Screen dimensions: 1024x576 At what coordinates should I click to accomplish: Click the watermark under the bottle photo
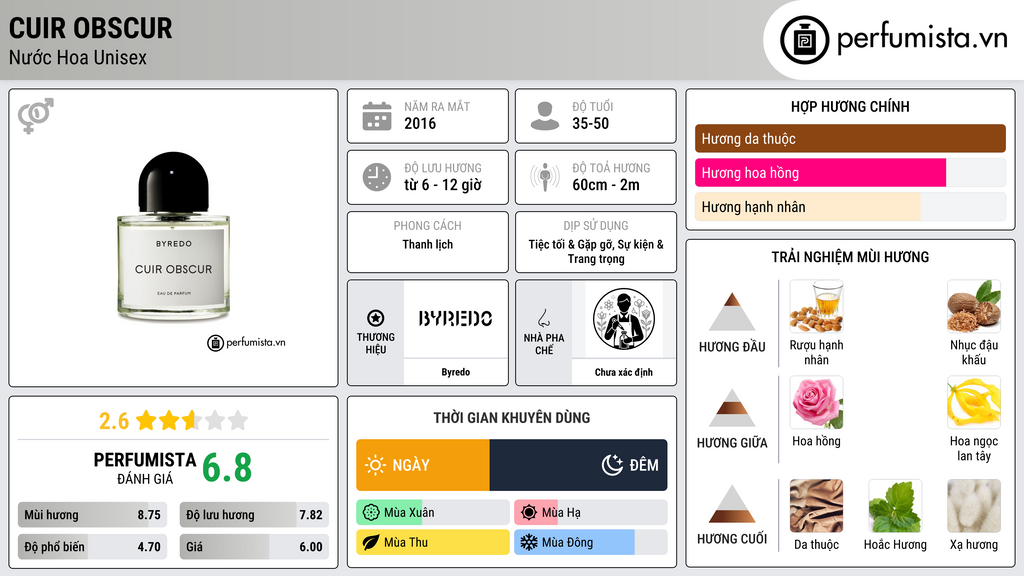246,342
